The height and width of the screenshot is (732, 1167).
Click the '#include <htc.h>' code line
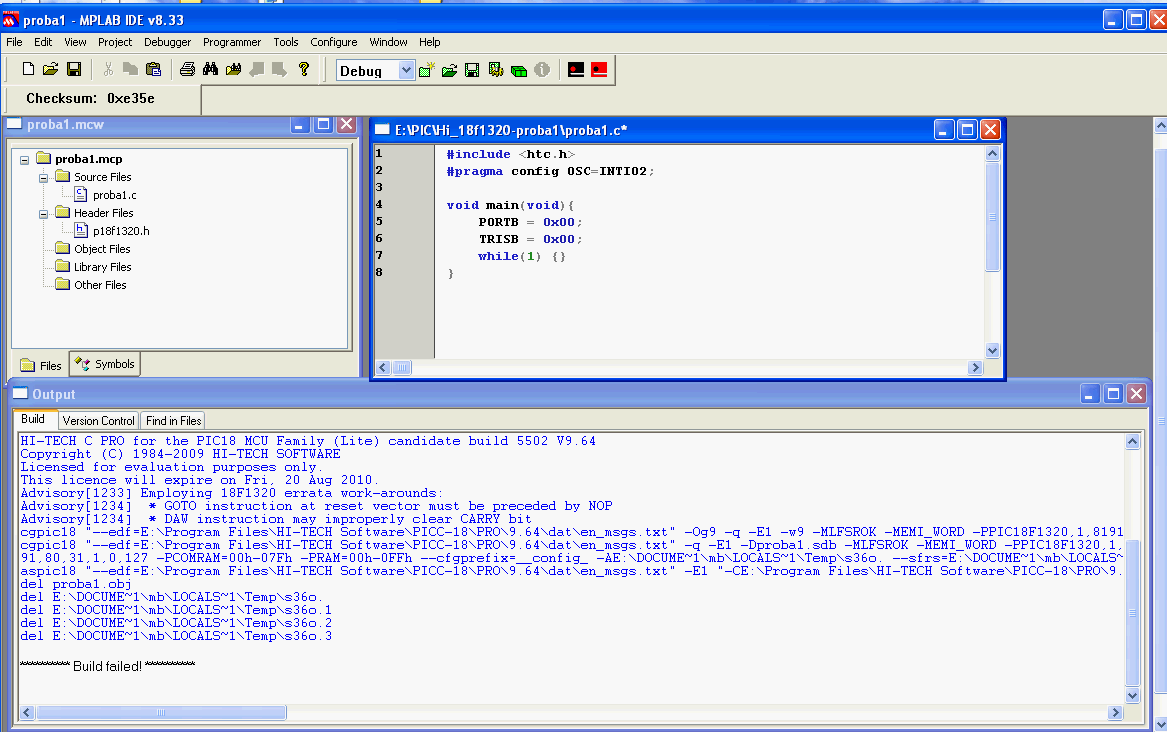(511, 154)
